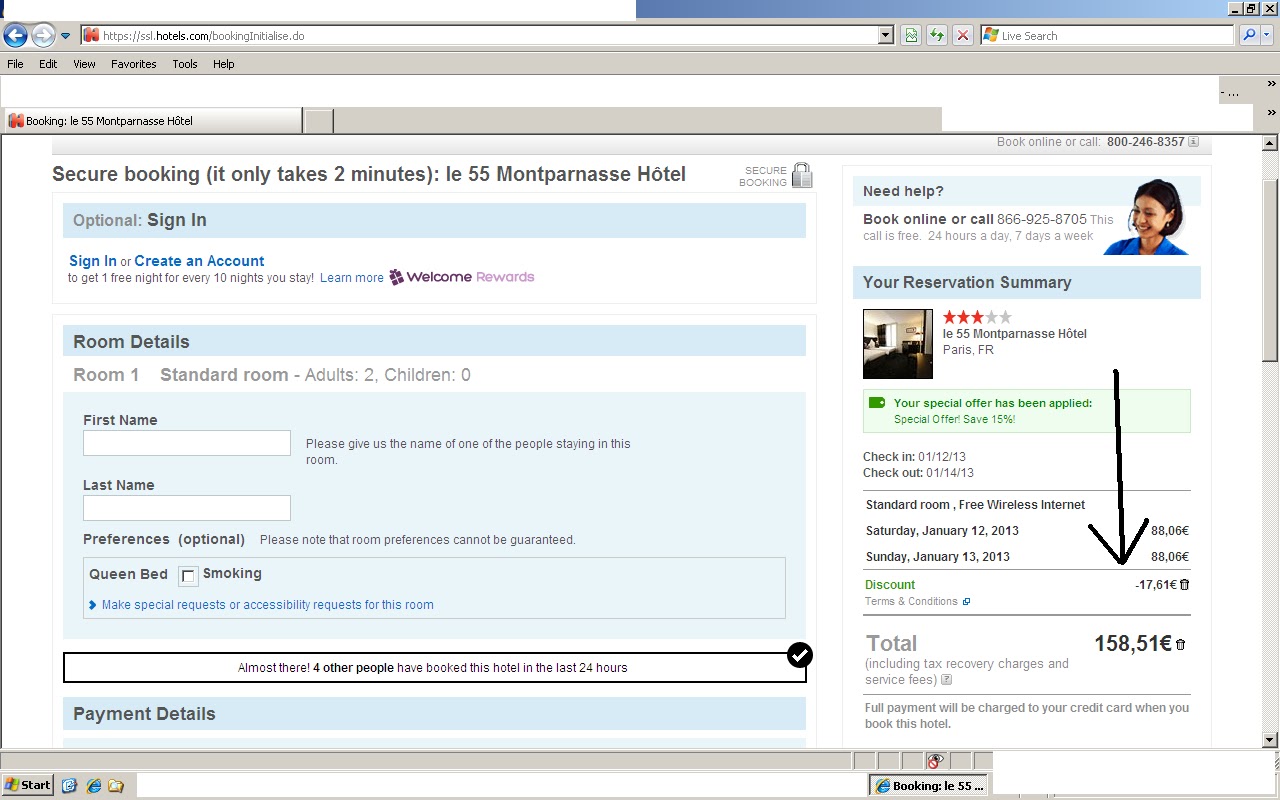Click the Learn more link

click(352, 278)
